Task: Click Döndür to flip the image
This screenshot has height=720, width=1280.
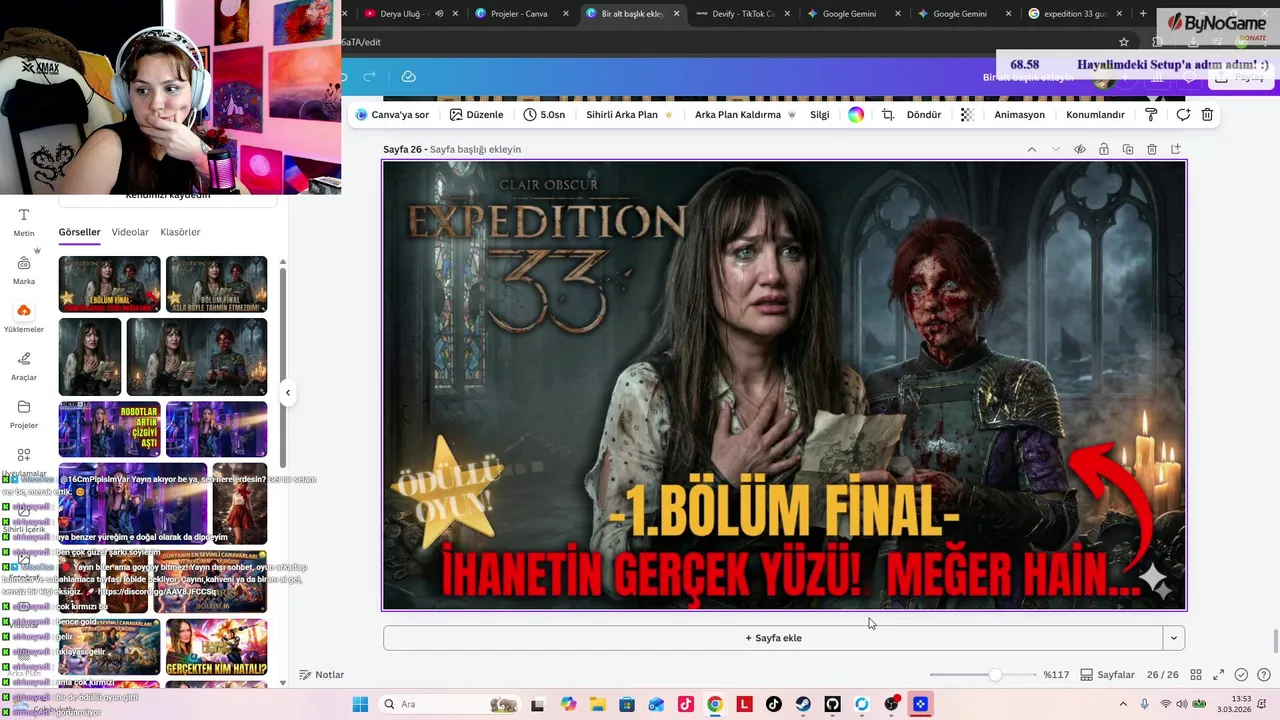Action: pos(924,115)
